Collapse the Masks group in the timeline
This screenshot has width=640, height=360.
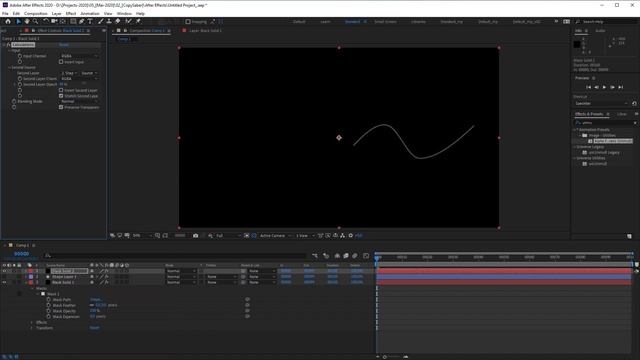pyautogui.click(x=32, y=288)
